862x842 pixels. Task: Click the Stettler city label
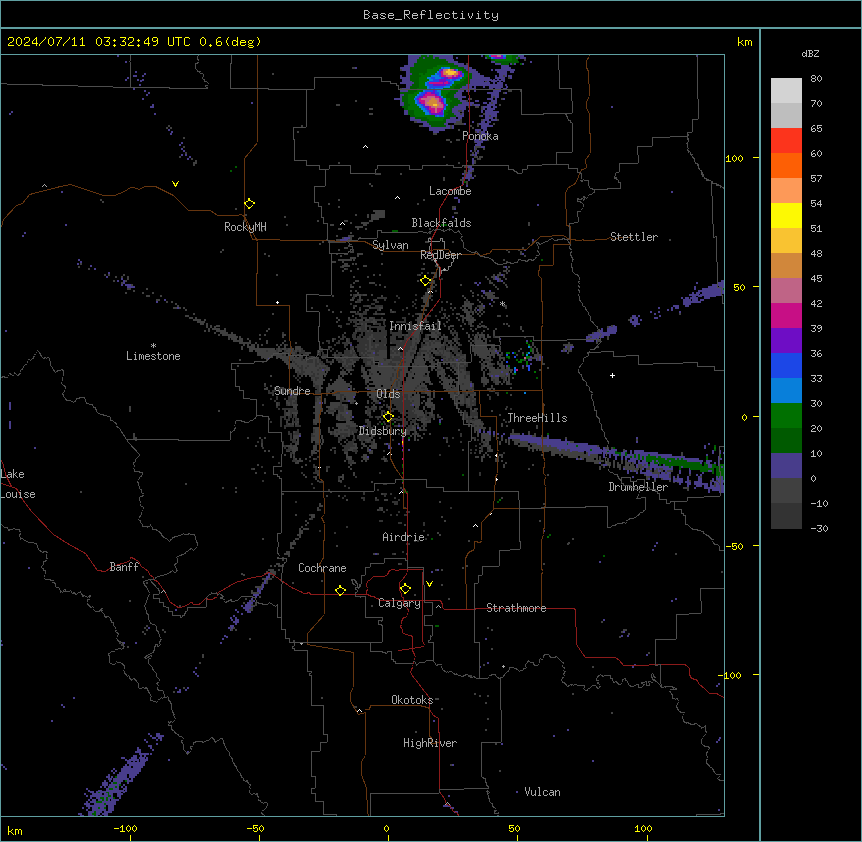tap(634, 237)
